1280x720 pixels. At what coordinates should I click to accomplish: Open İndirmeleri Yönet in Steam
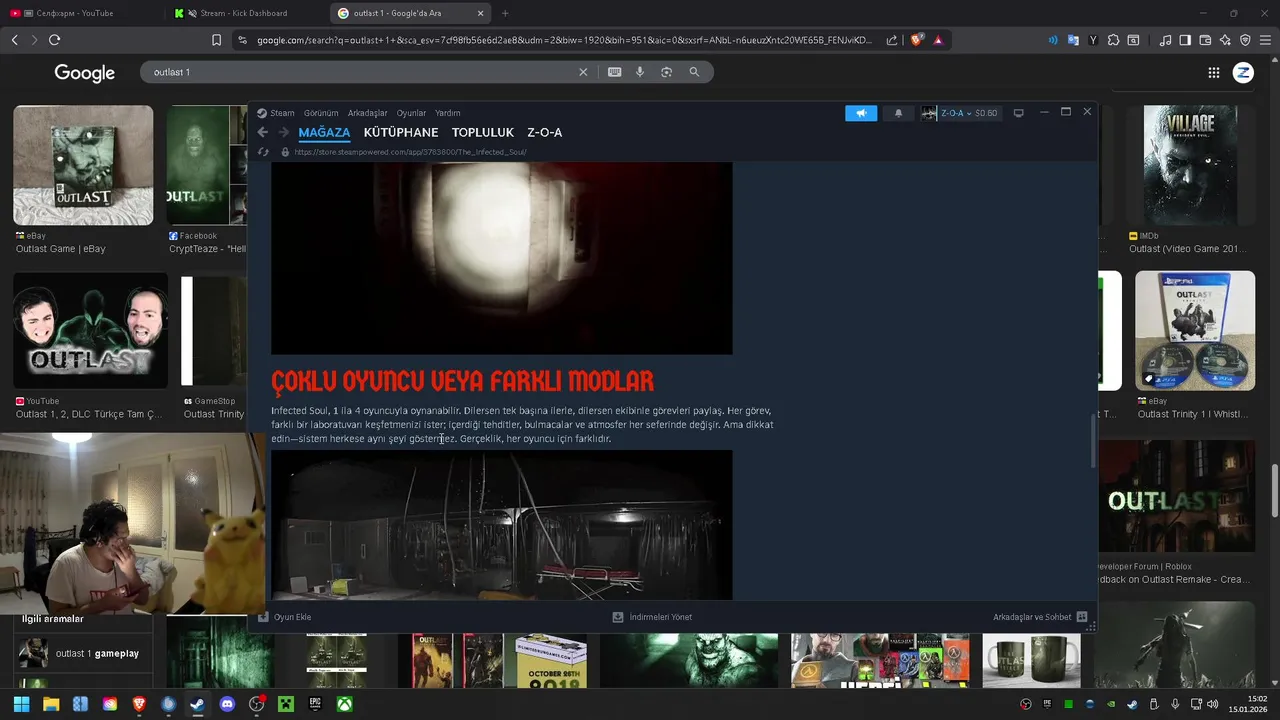[x=652, y=617]
